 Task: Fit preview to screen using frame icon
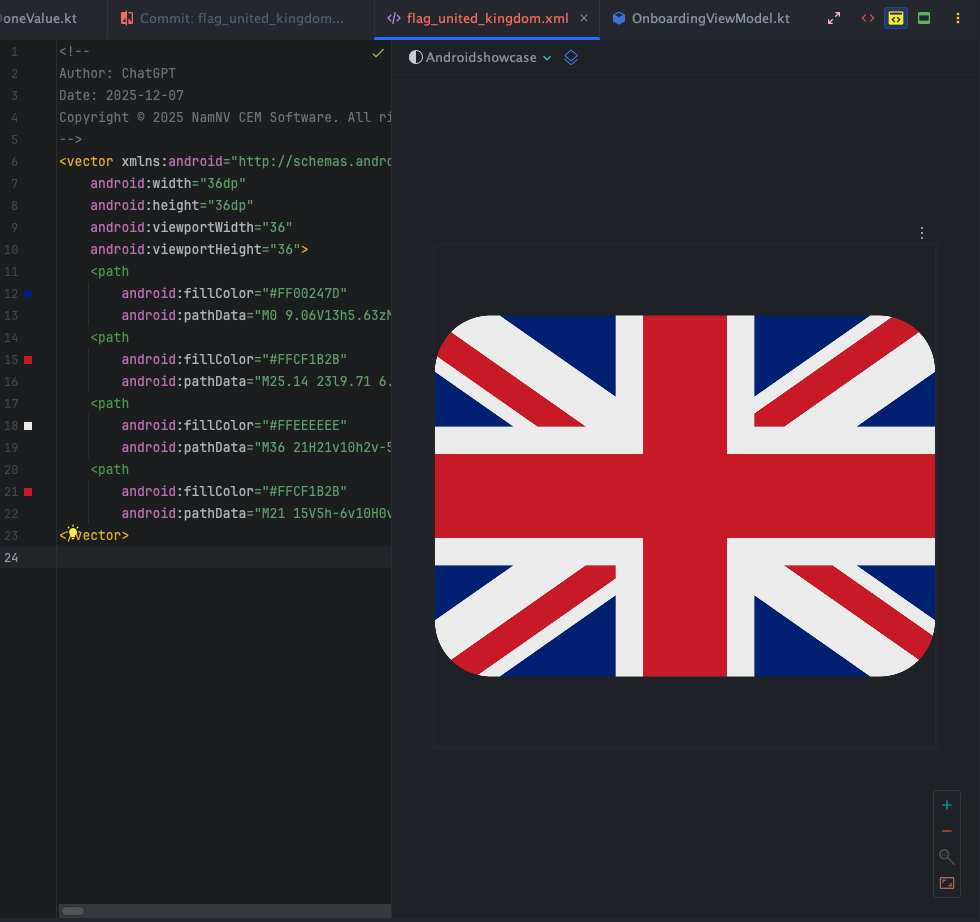946,883
